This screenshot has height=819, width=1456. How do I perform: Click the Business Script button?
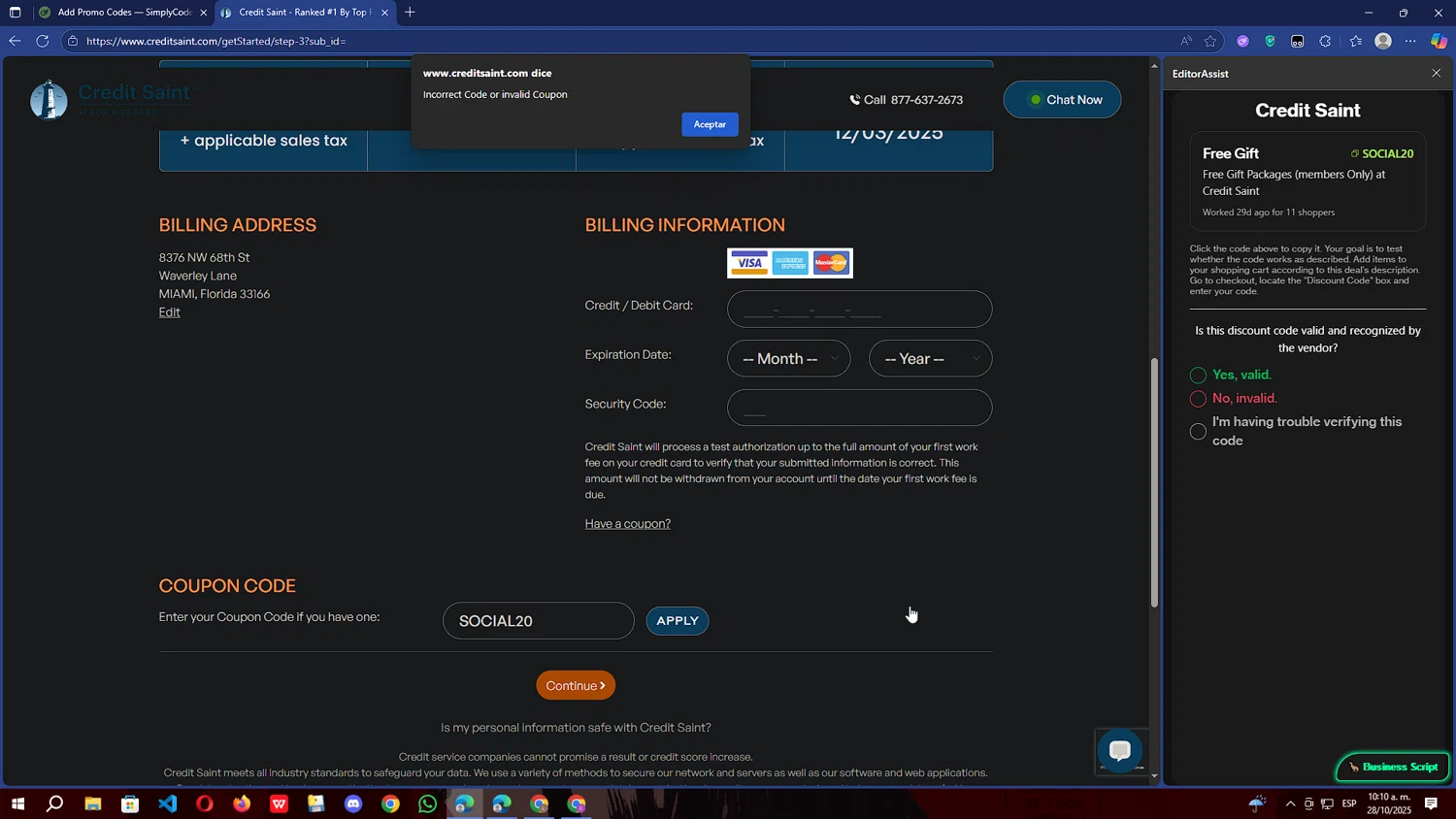(x=1393, y=768)
